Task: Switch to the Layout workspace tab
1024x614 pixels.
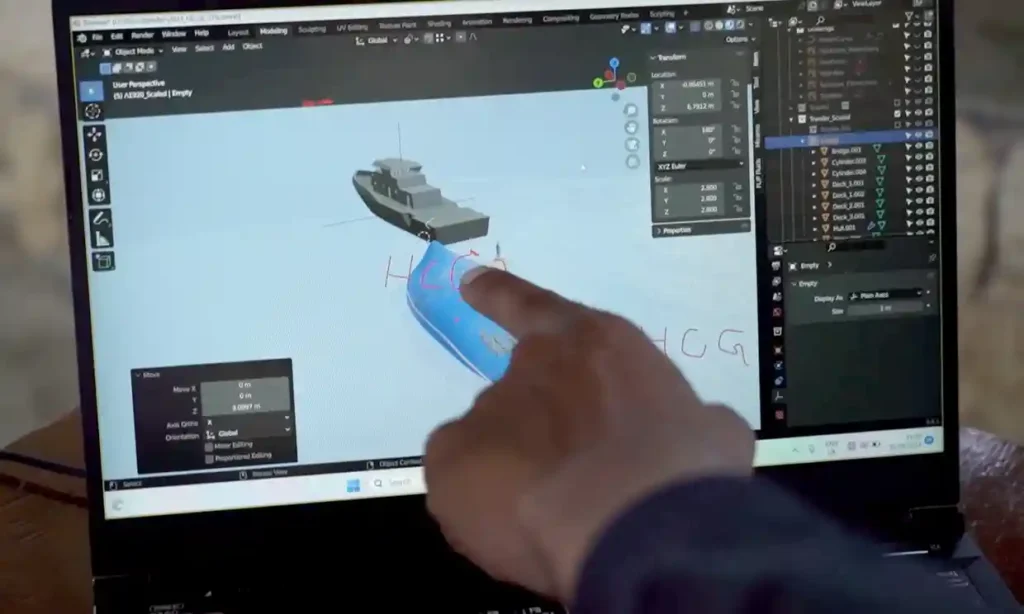Action: click(x=238, y=33)
